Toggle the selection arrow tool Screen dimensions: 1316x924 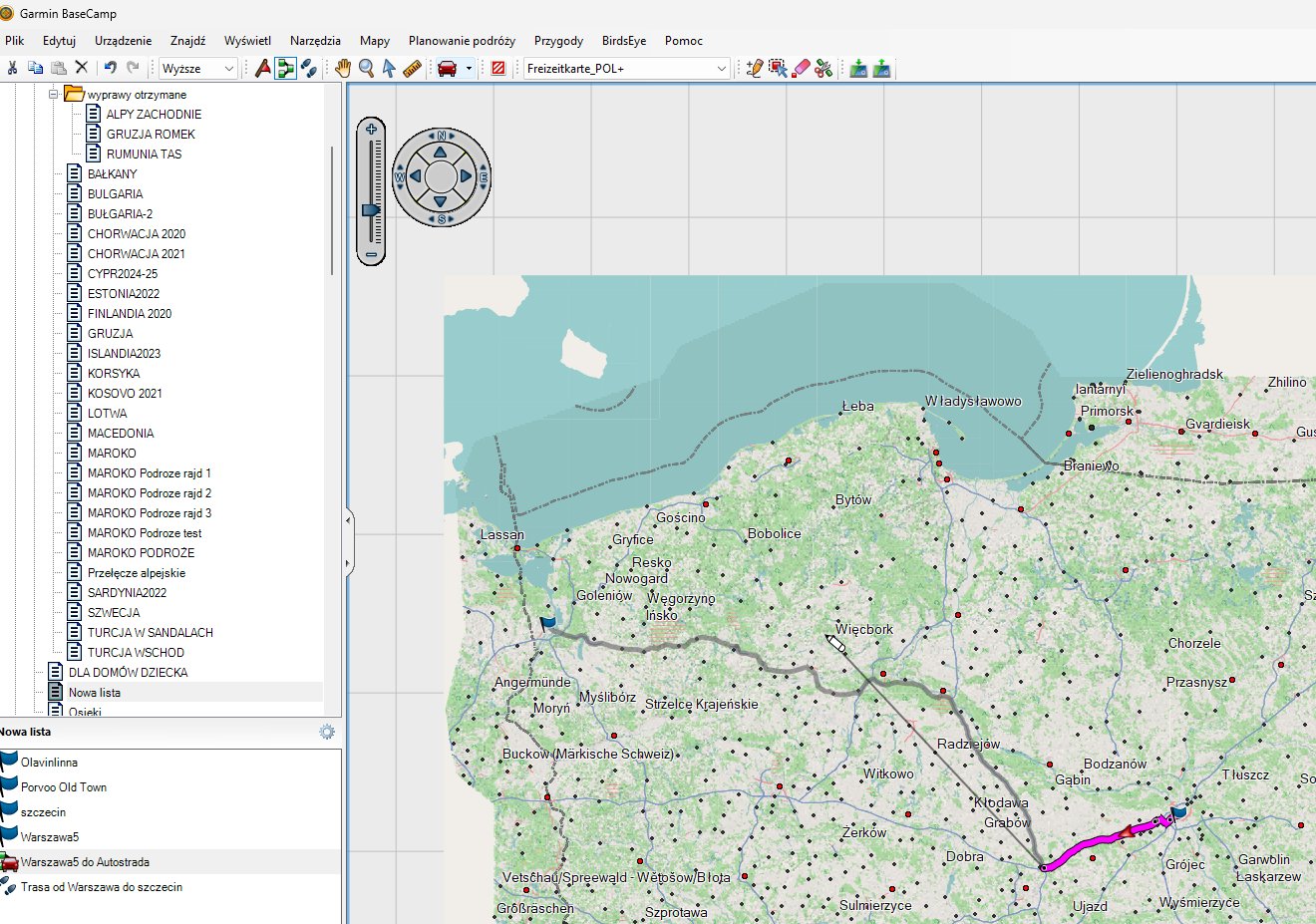coord(389,68)
